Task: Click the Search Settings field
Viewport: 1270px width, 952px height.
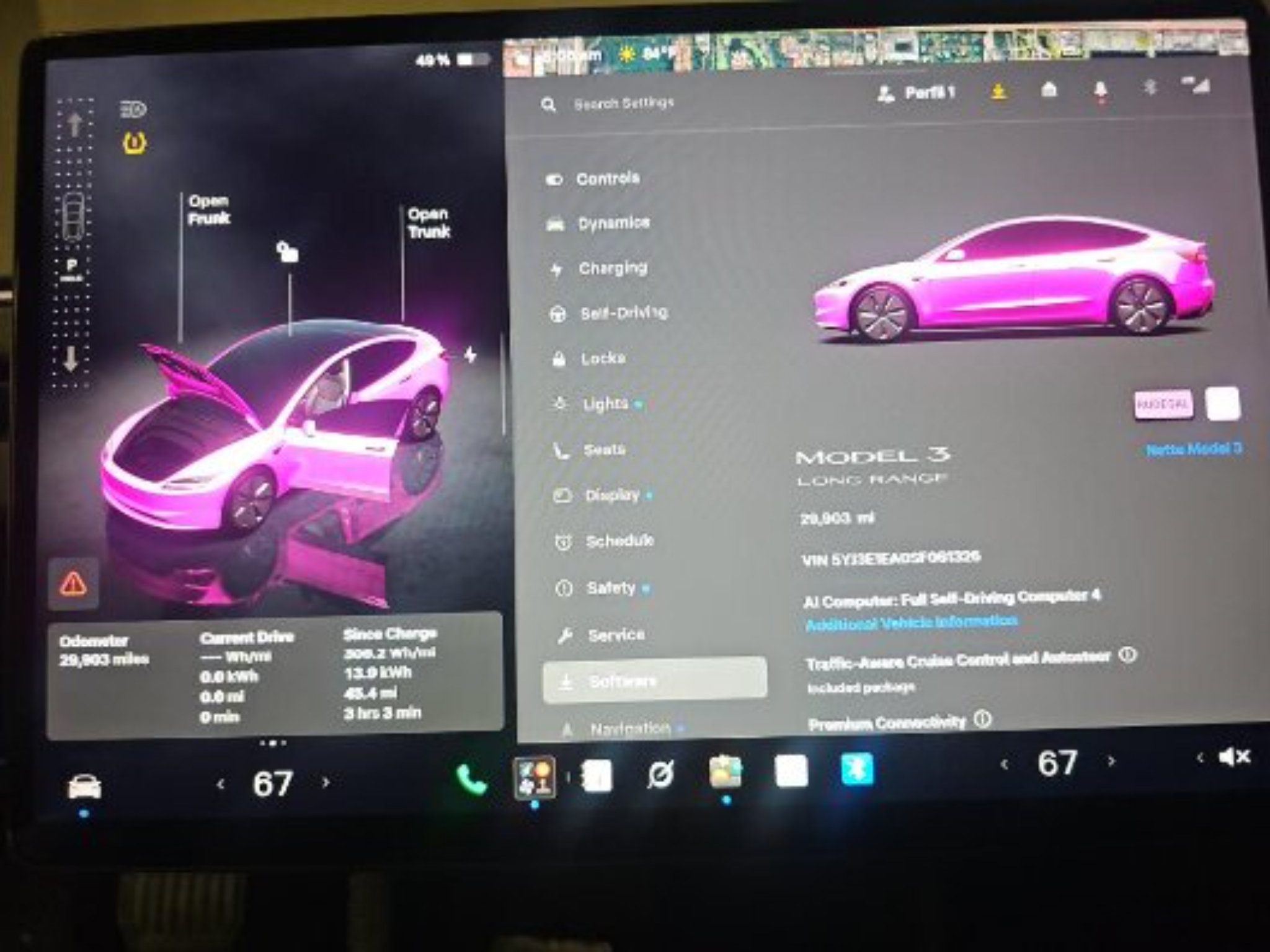Action: tap(623, 104)
